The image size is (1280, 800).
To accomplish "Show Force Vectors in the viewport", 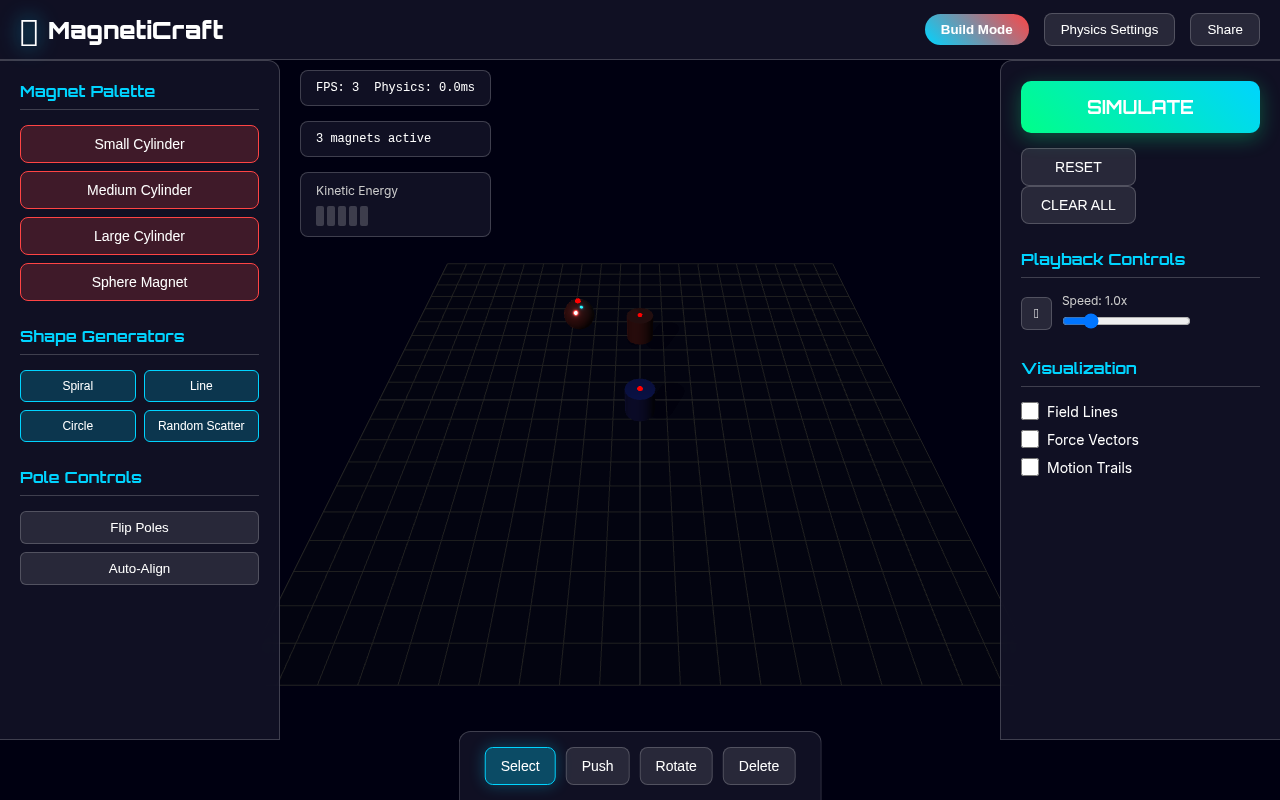I will [x=1030, y=439].
